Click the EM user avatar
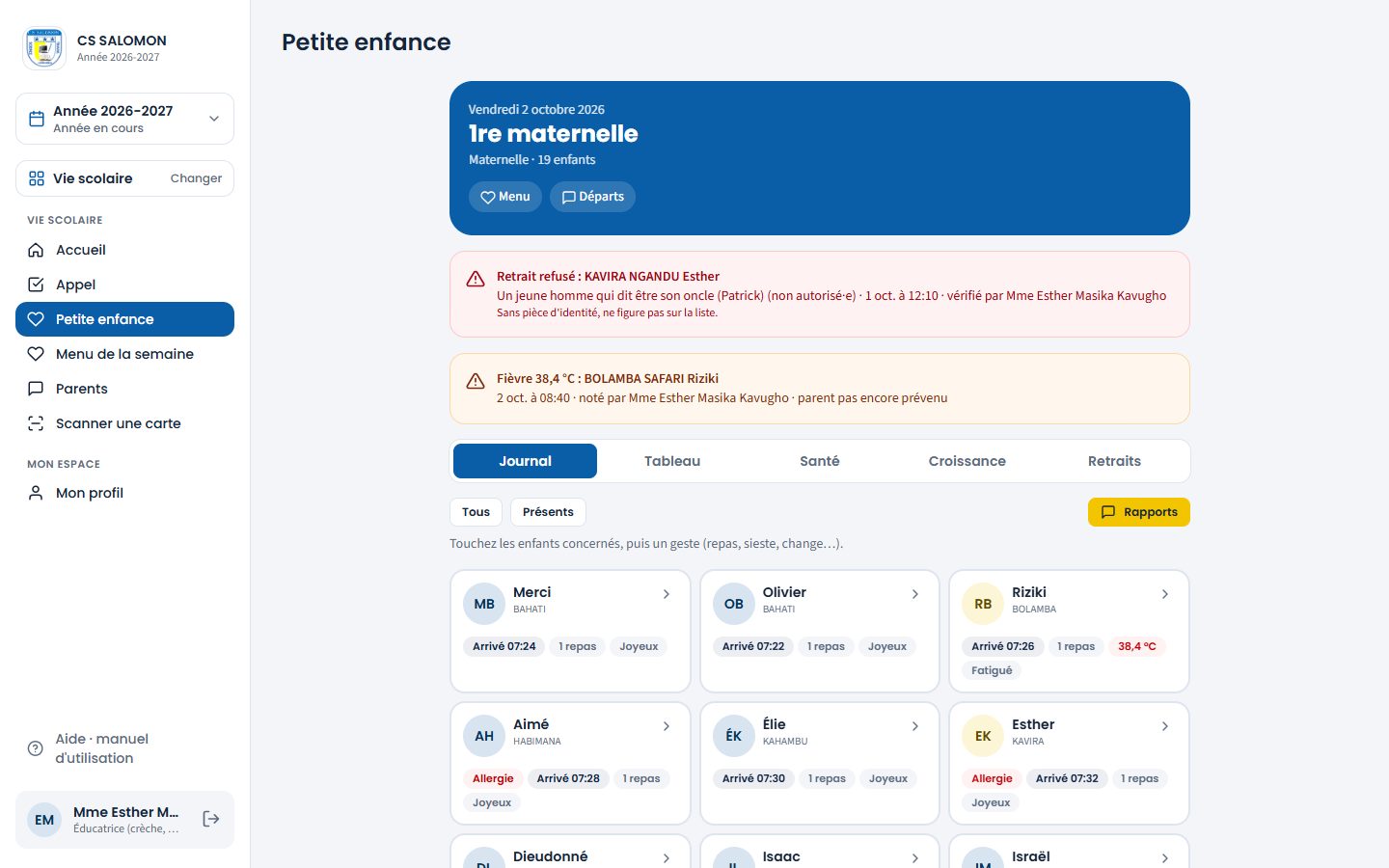 tap(44, 820)
